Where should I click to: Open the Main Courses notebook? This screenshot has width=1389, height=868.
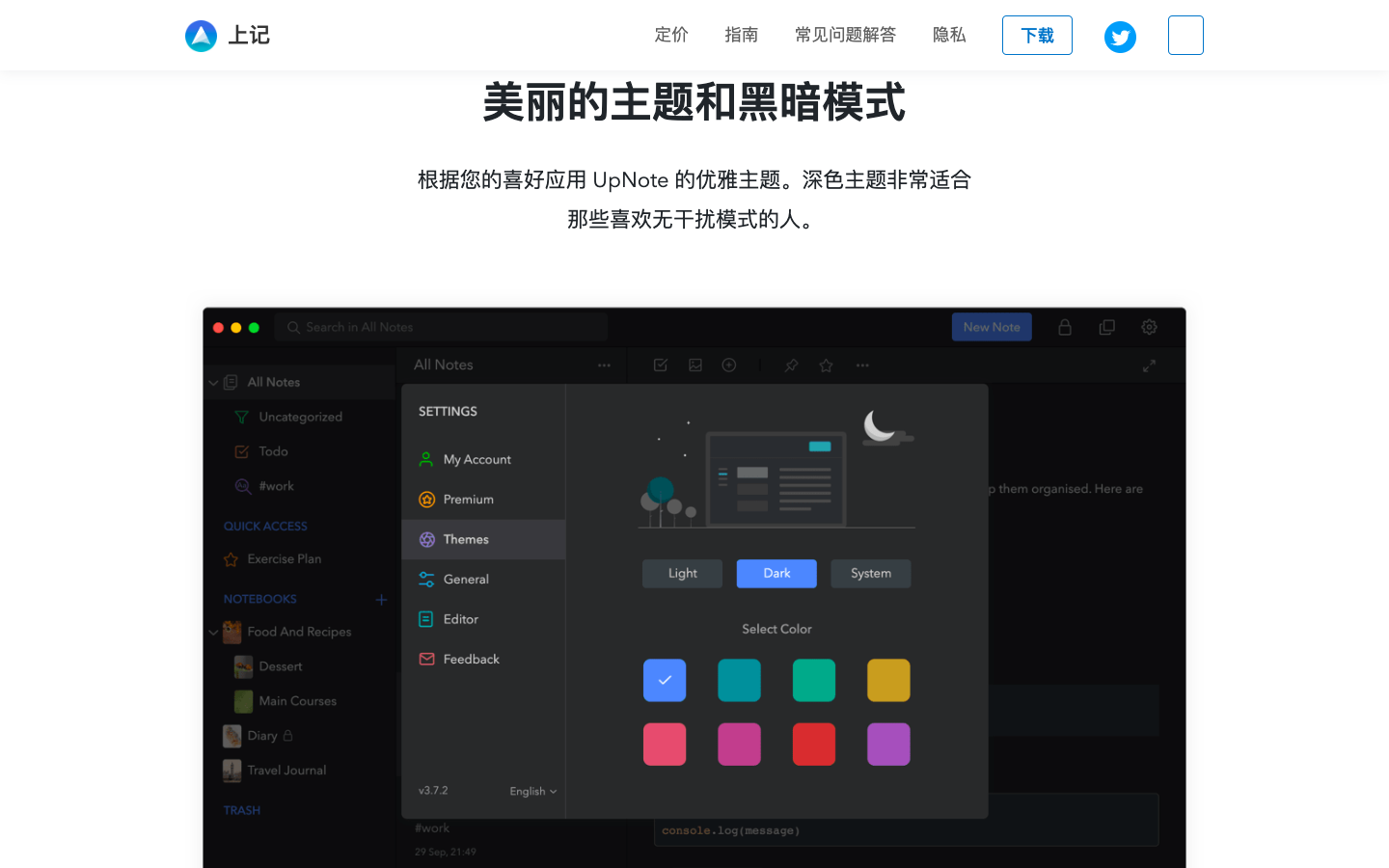300,701
